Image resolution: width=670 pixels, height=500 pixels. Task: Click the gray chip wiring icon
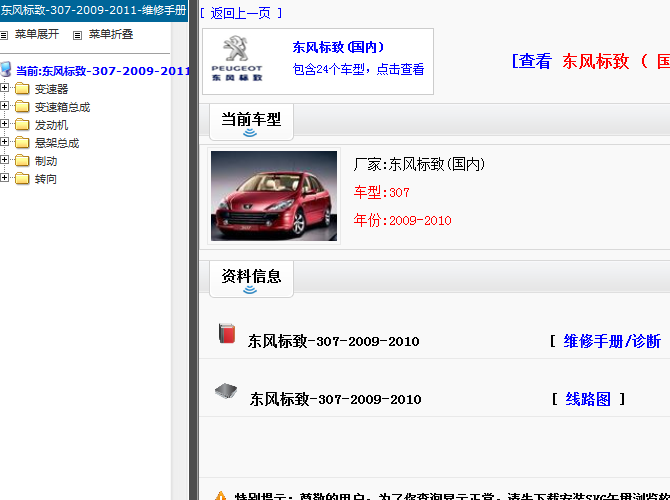tap(226, 391)
